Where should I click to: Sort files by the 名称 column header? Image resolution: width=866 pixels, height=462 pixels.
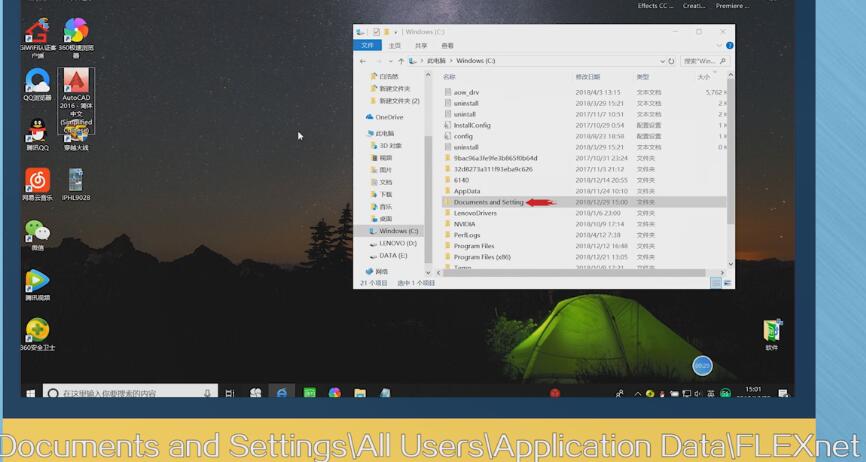coord(450,76)
